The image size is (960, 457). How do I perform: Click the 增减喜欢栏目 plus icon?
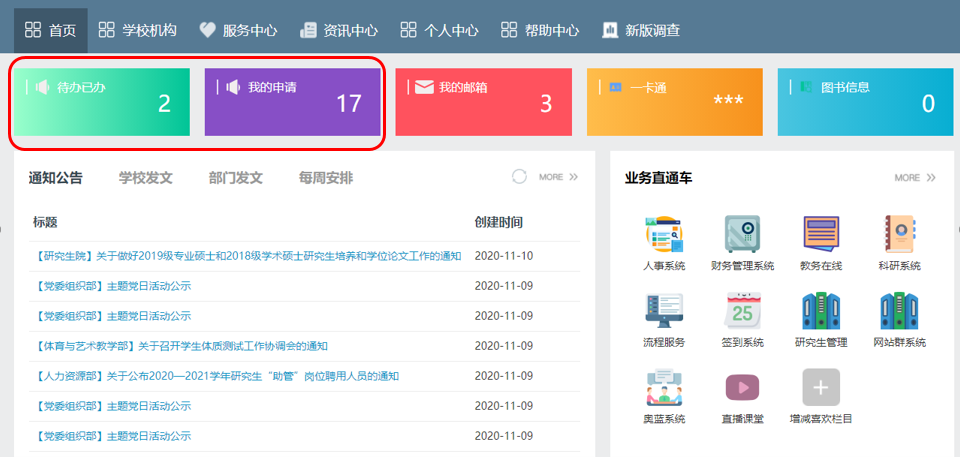click(821, 387)
